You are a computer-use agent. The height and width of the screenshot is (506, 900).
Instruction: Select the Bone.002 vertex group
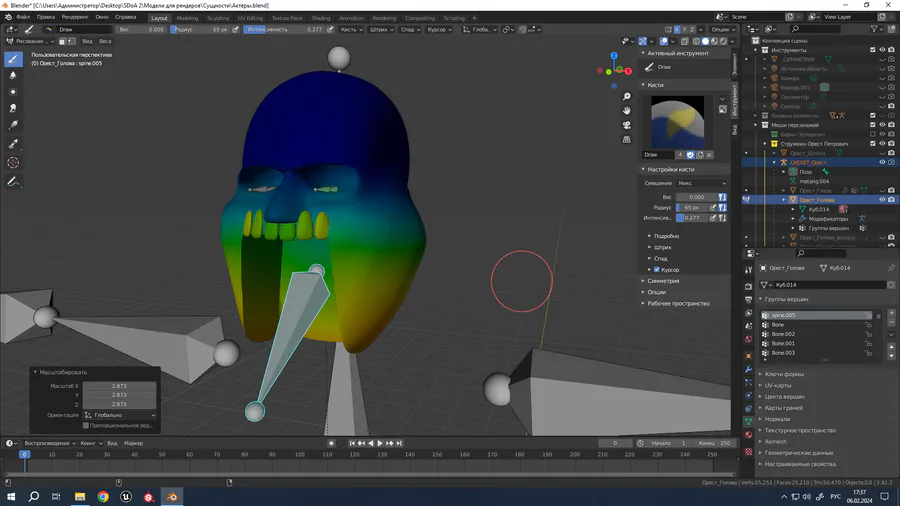click(817, 334)
